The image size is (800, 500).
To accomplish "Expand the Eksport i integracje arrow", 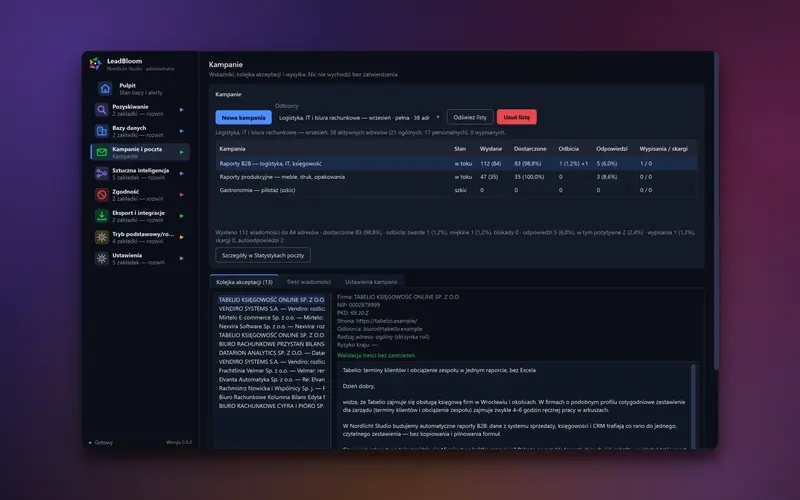I will coord(182,216).
